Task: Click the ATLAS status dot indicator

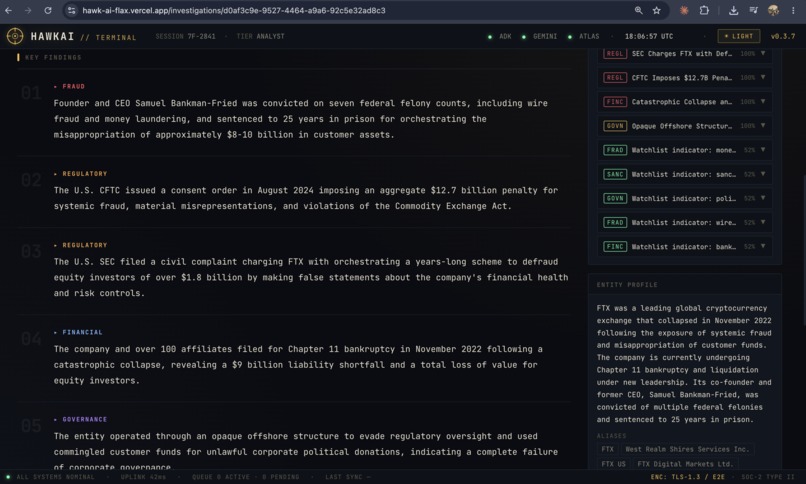Action: [570, 37]
